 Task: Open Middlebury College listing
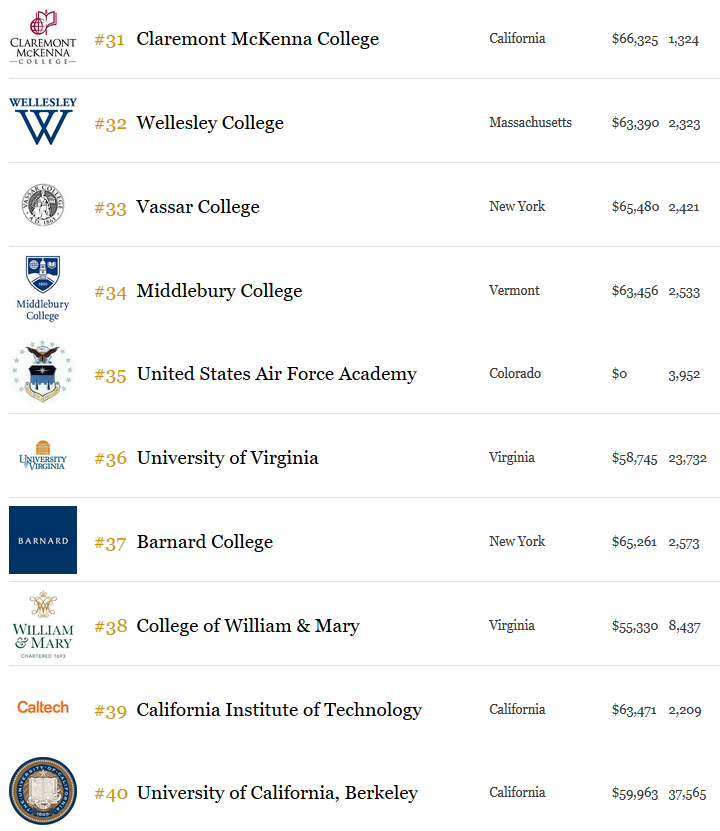(x=219, y=290)
